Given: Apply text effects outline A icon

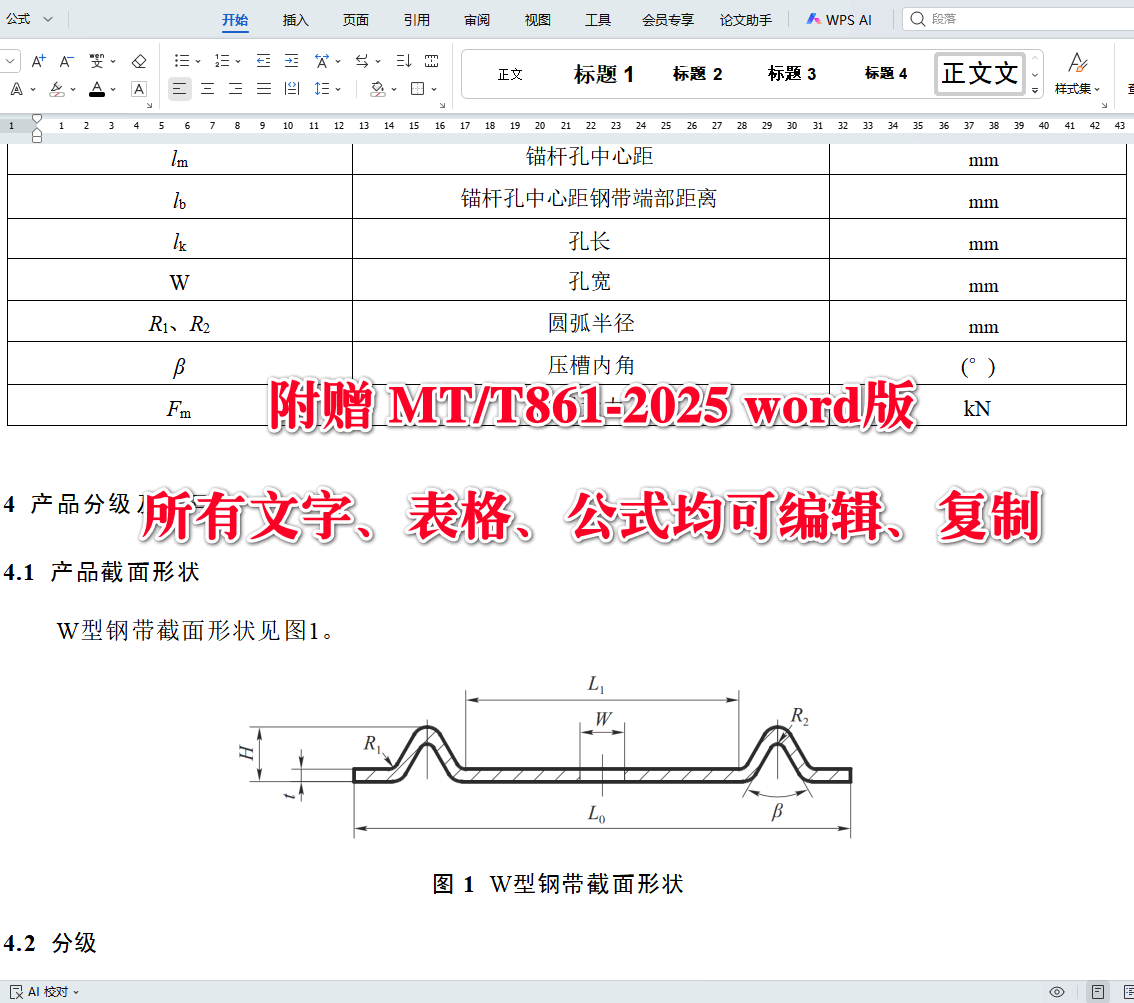Looking at the screenshot, I should pyautogui.click(x=17, y=89).
